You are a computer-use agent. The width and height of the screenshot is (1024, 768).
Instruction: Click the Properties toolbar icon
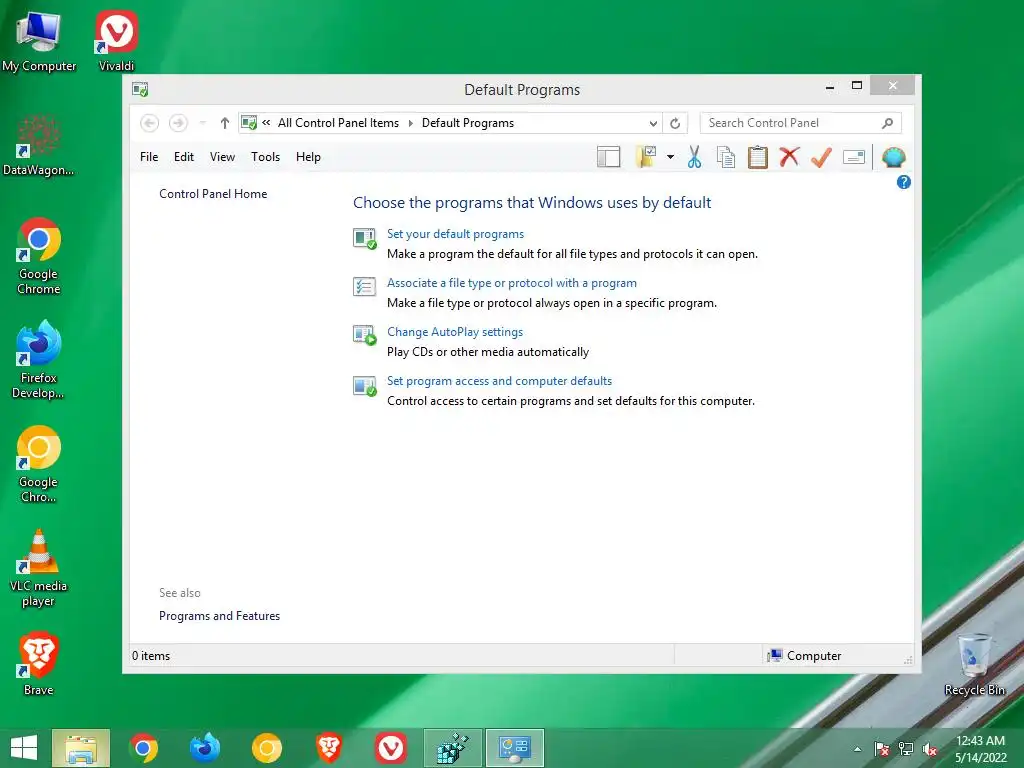(854, 157)
